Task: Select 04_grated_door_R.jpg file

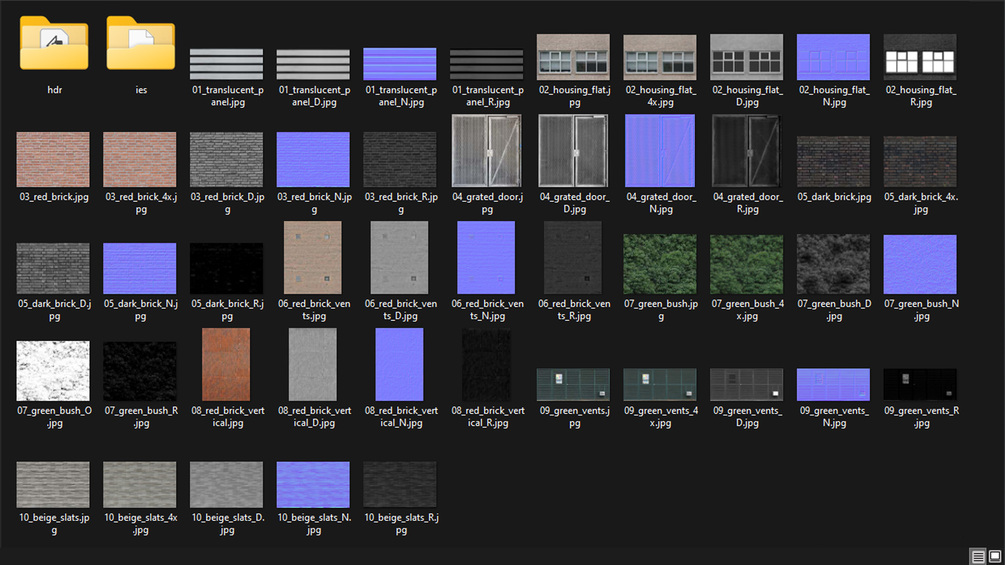Action: point(746,151)
